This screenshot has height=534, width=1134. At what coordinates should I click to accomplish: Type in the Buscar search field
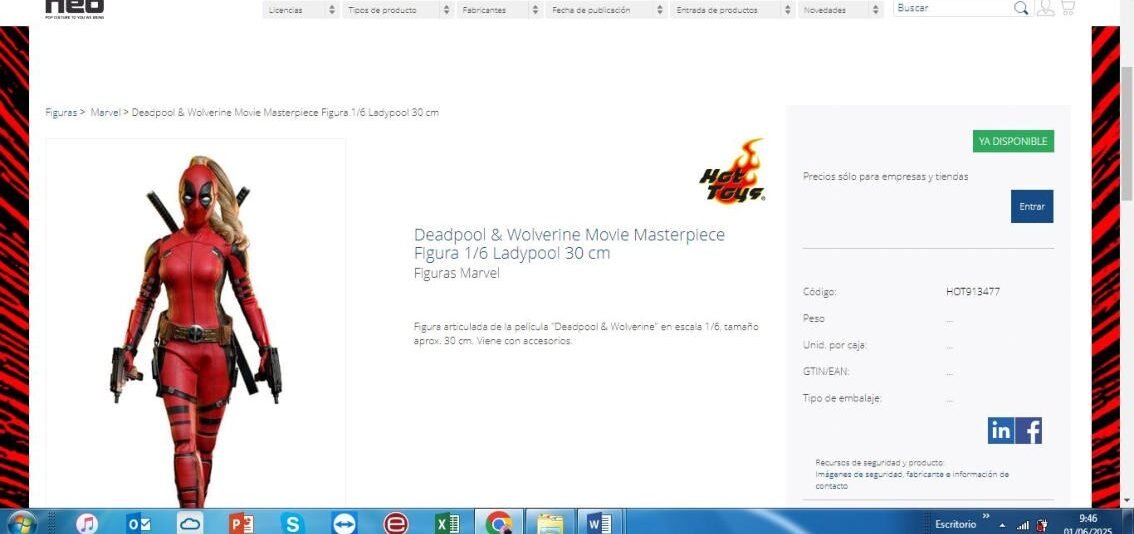click(952, 8)
